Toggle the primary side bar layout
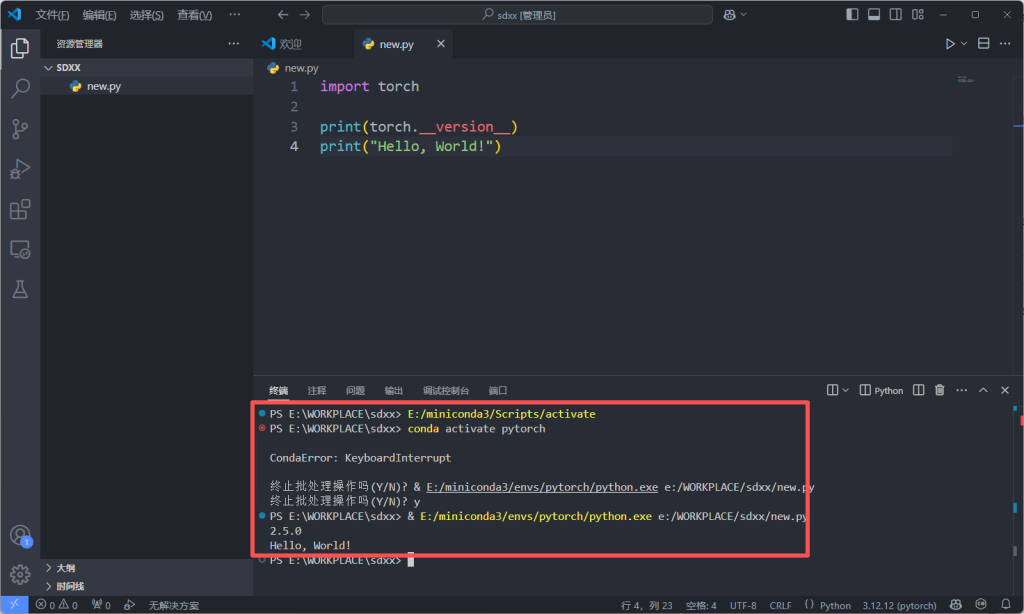 coord(852,15)
